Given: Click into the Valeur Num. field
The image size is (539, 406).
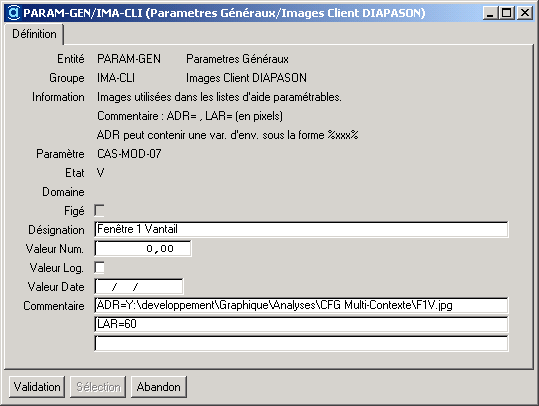Looking at the screenshot, I should click(x=143, y=249).
